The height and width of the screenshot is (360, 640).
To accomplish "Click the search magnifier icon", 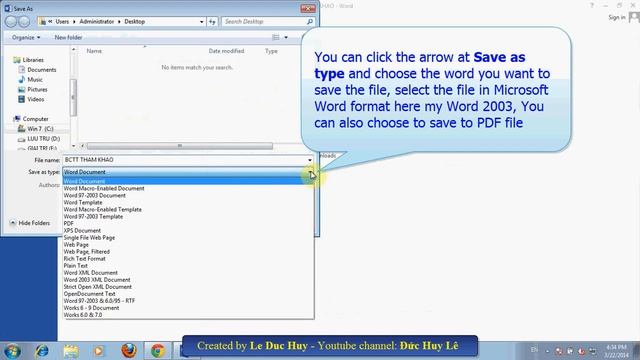I will point(310,22).
